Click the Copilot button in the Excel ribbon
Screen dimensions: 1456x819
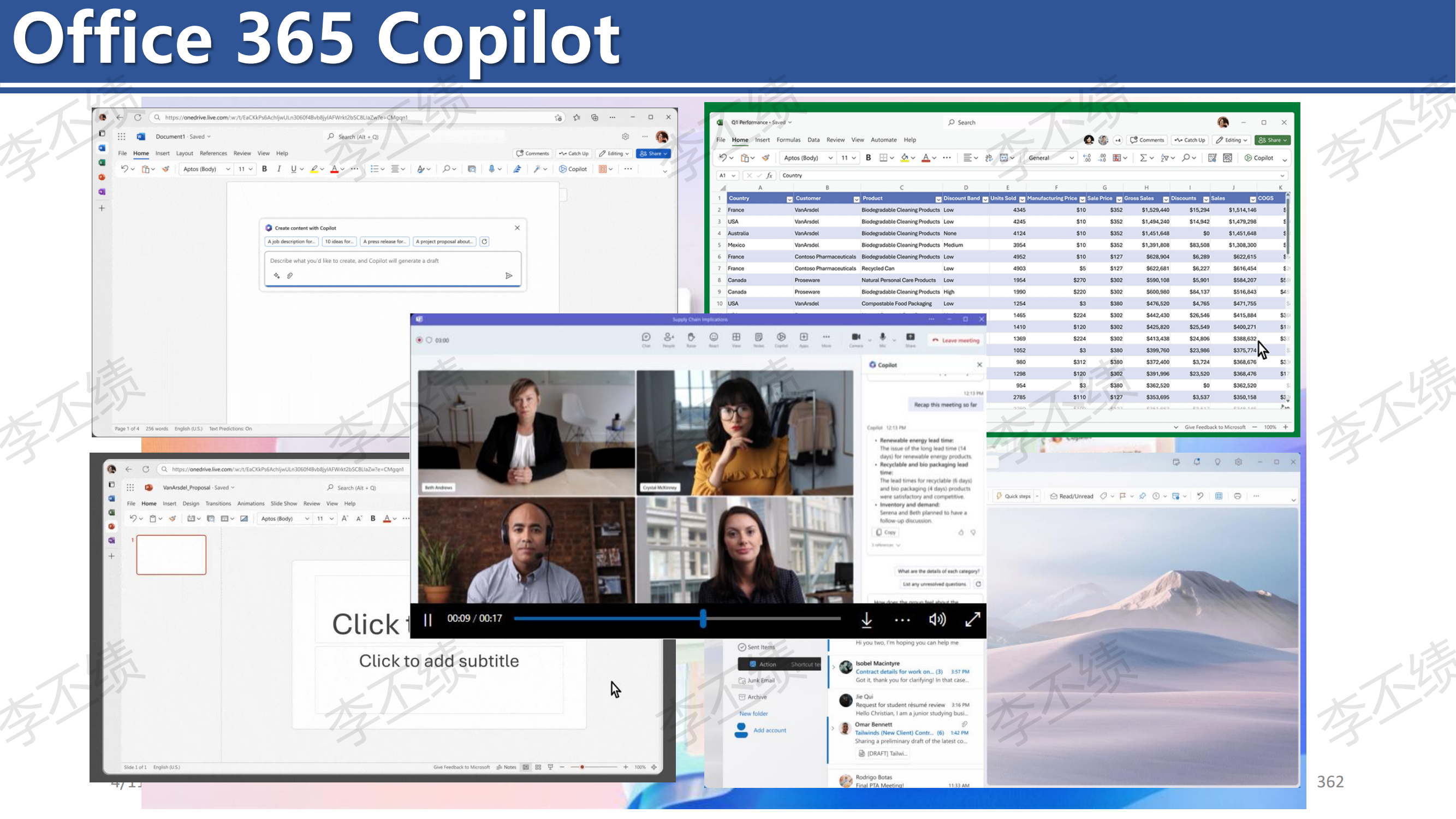point(1259,158)
